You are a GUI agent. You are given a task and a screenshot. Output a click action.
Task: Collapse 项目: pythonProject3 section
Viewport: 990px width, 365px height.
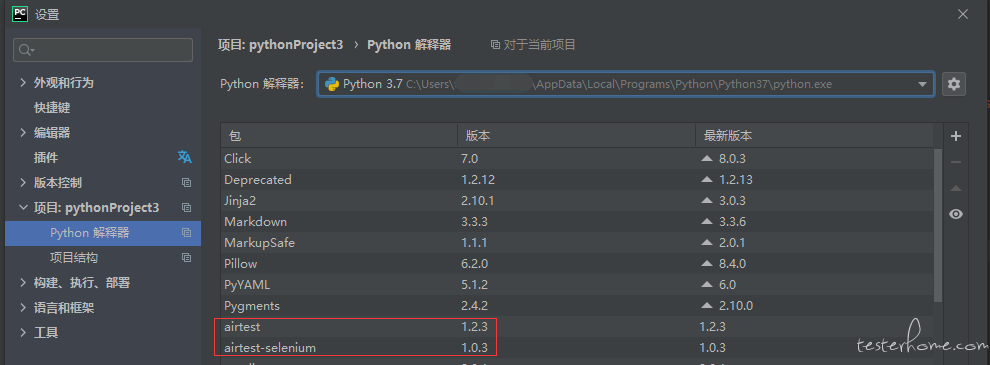point(23,207)
